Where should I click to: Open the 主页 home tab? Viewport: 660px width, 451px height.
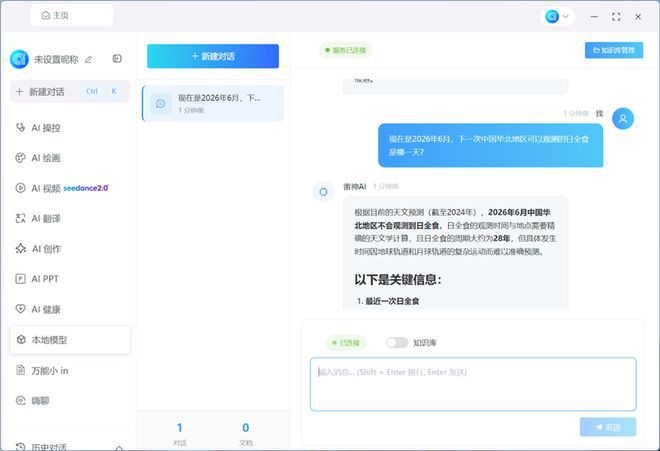tap(72, 16)
